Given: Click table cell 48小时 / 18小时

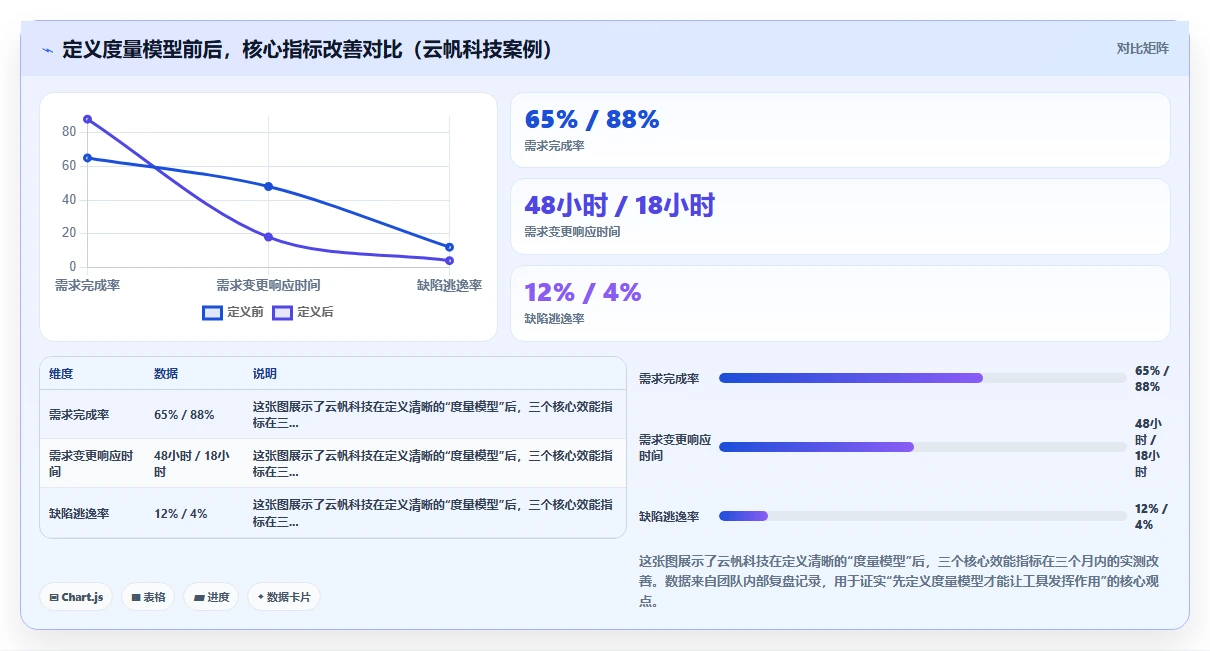Looking at the screenshot, I should 192,464.
